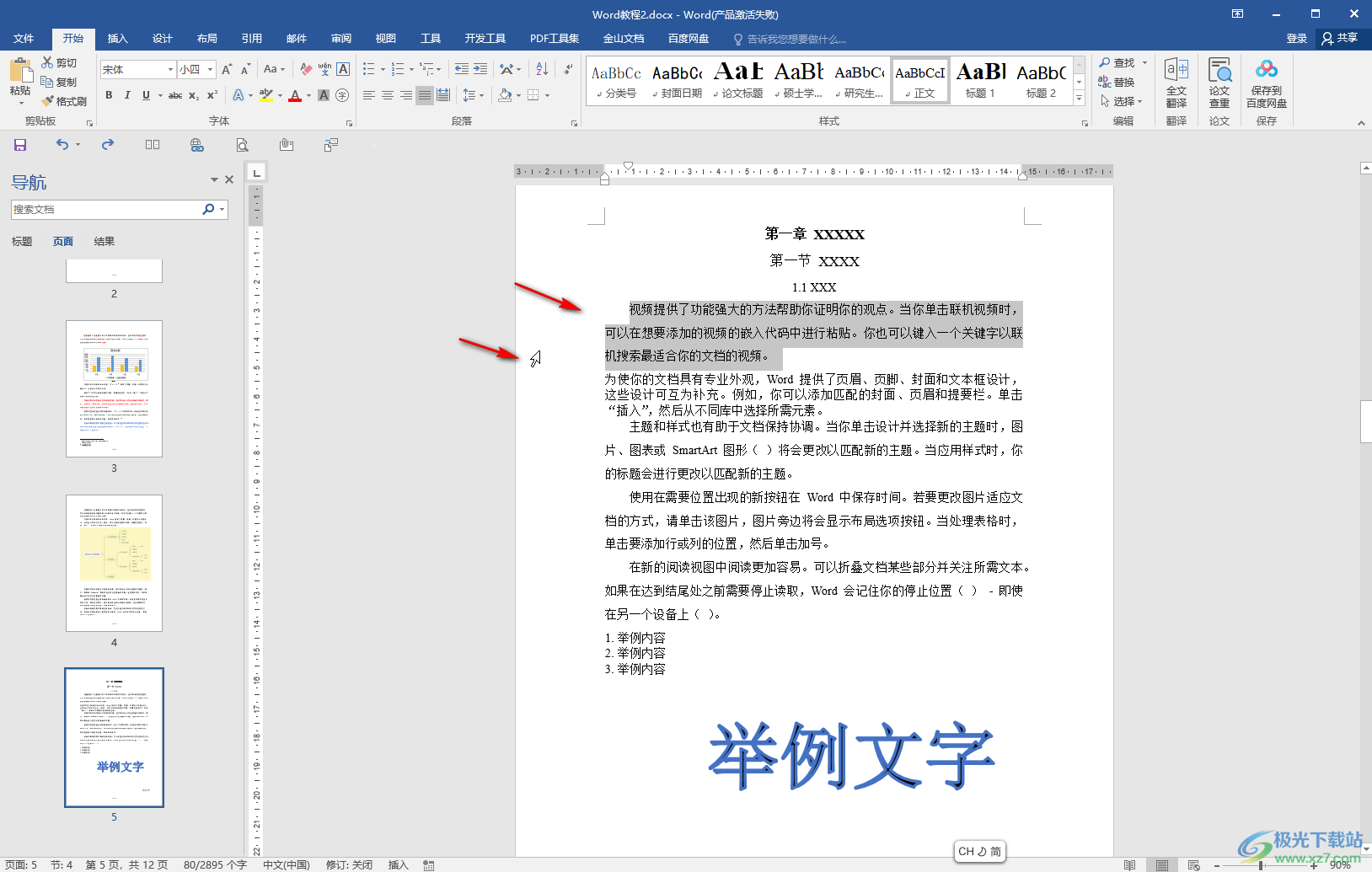Toggle italic formatting
The width and height of the screenshot is (1372, 872).
point(127,95)
